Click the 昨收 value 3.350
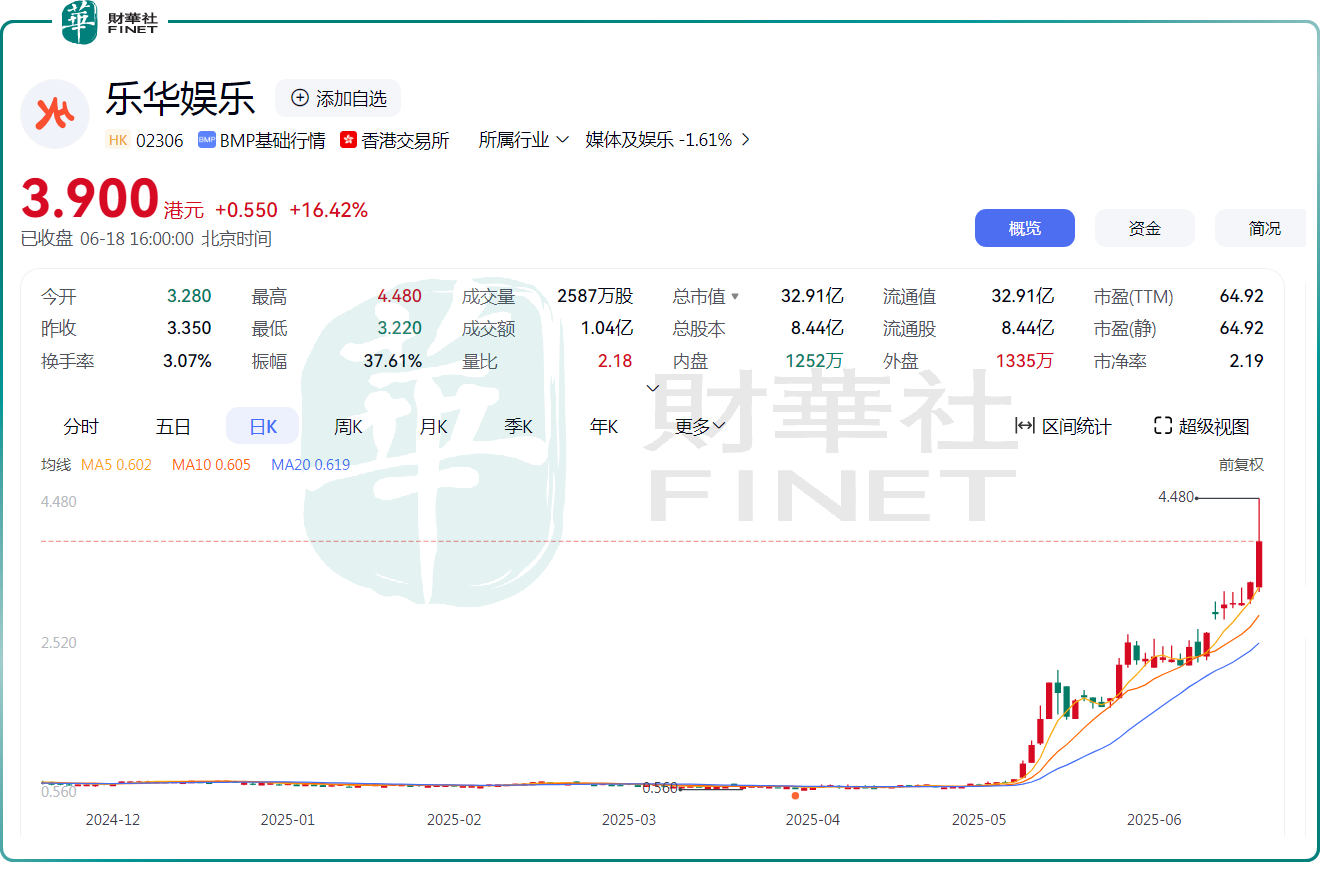This screenshot has width=1320, height=882. [189, 328]
